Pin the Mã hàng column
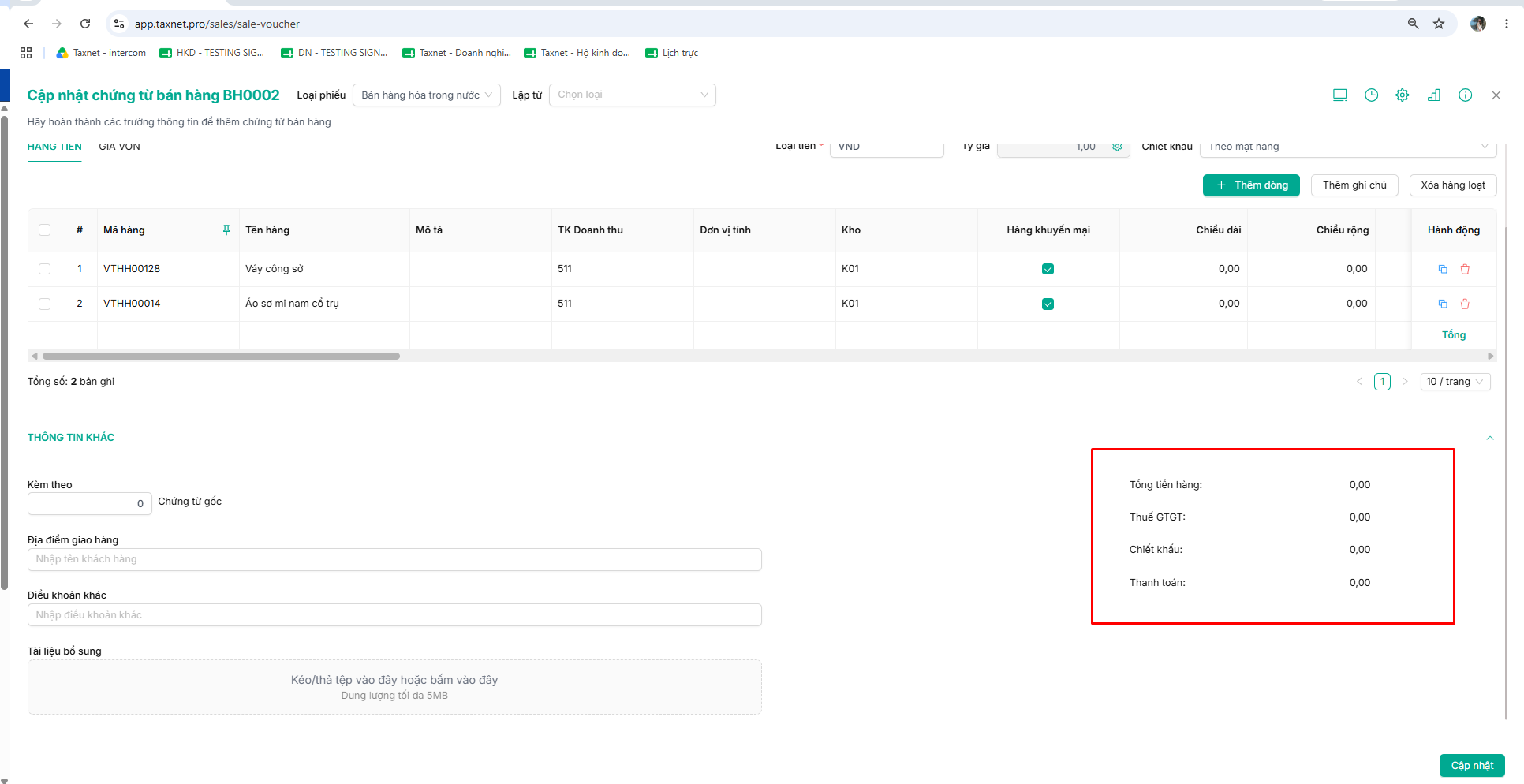 coord(226,230)
